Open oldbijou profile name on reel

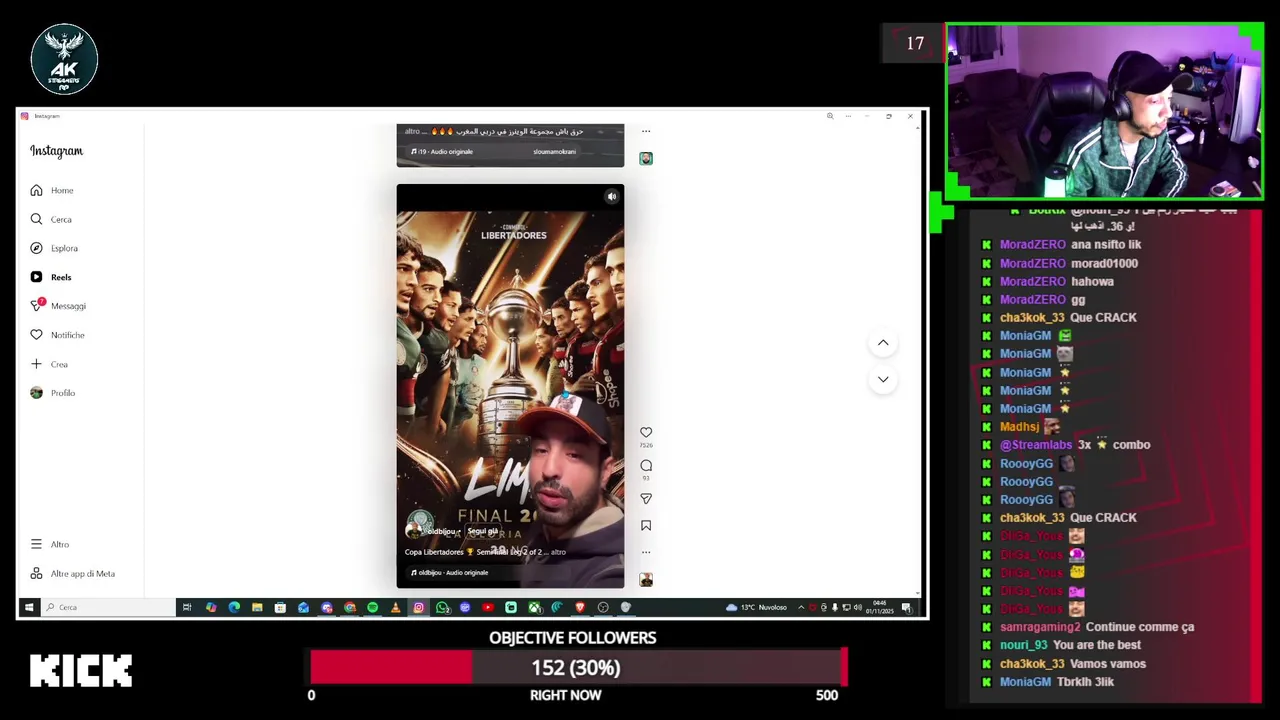(440, 531)
